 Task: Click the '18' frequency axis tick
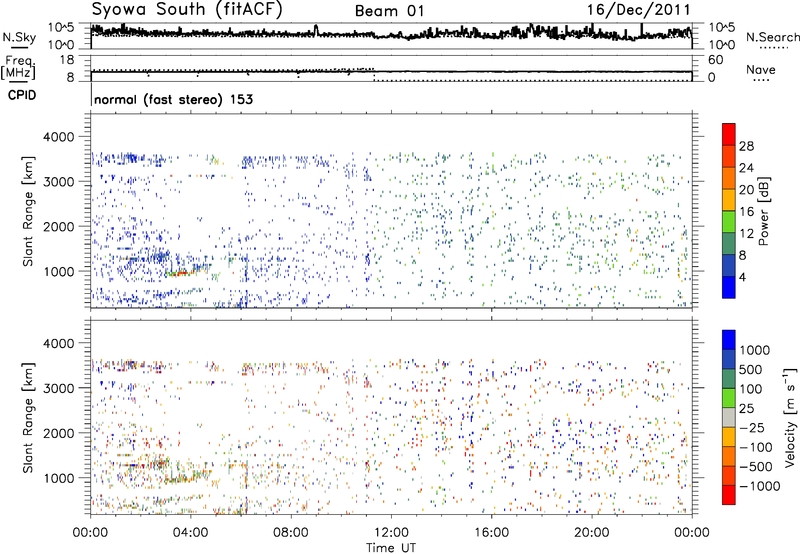[67, 60]
